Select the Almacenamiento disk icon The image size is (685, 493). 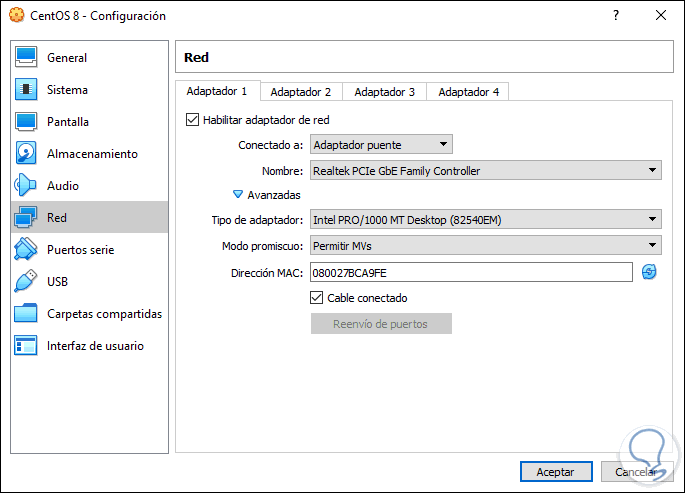[27, 154]
